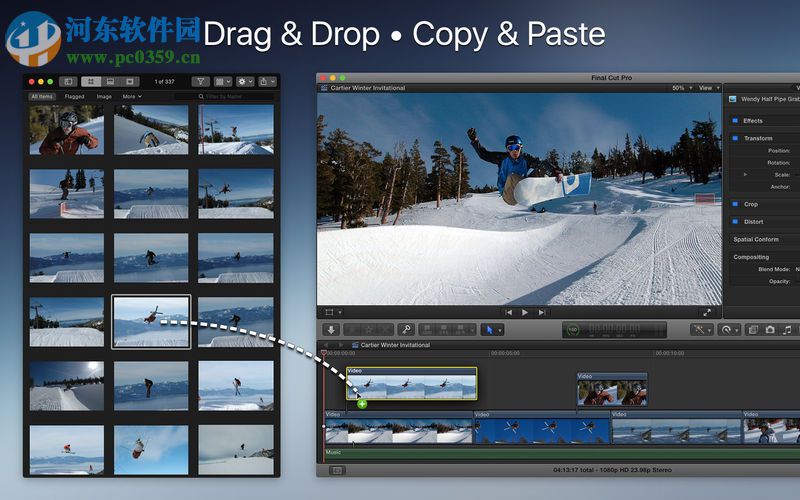The width and height of the screenshot is (800, 500).
Task: Select the highlighted skier jump thumbnail
Action: (x=151, y=322)
